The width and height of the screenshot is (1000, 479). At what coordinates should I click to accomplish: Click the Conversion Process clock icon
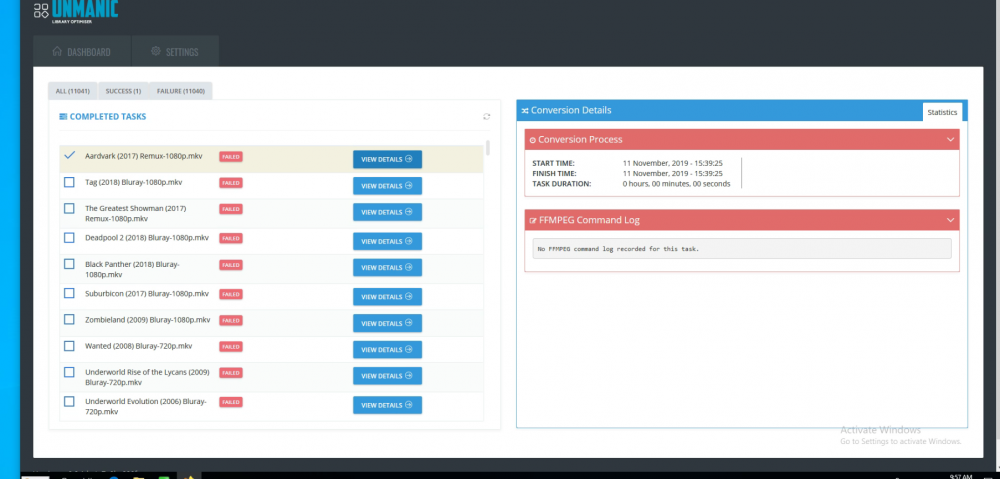[533, 140]
